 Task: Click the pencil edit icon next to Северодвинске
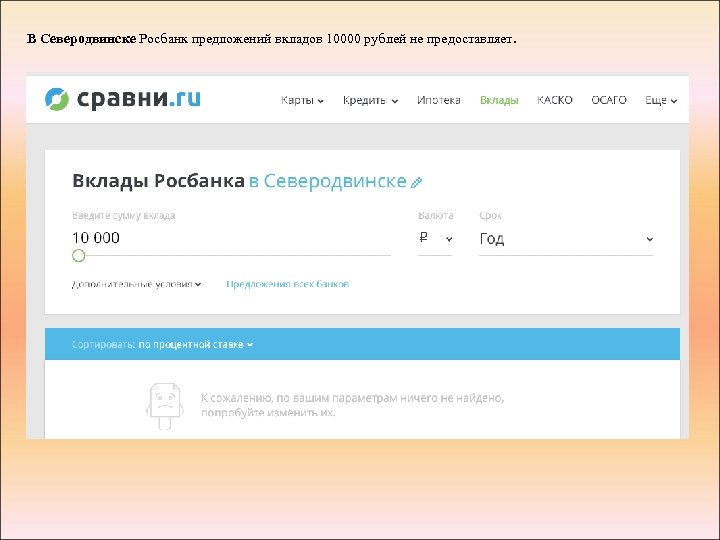416,182
